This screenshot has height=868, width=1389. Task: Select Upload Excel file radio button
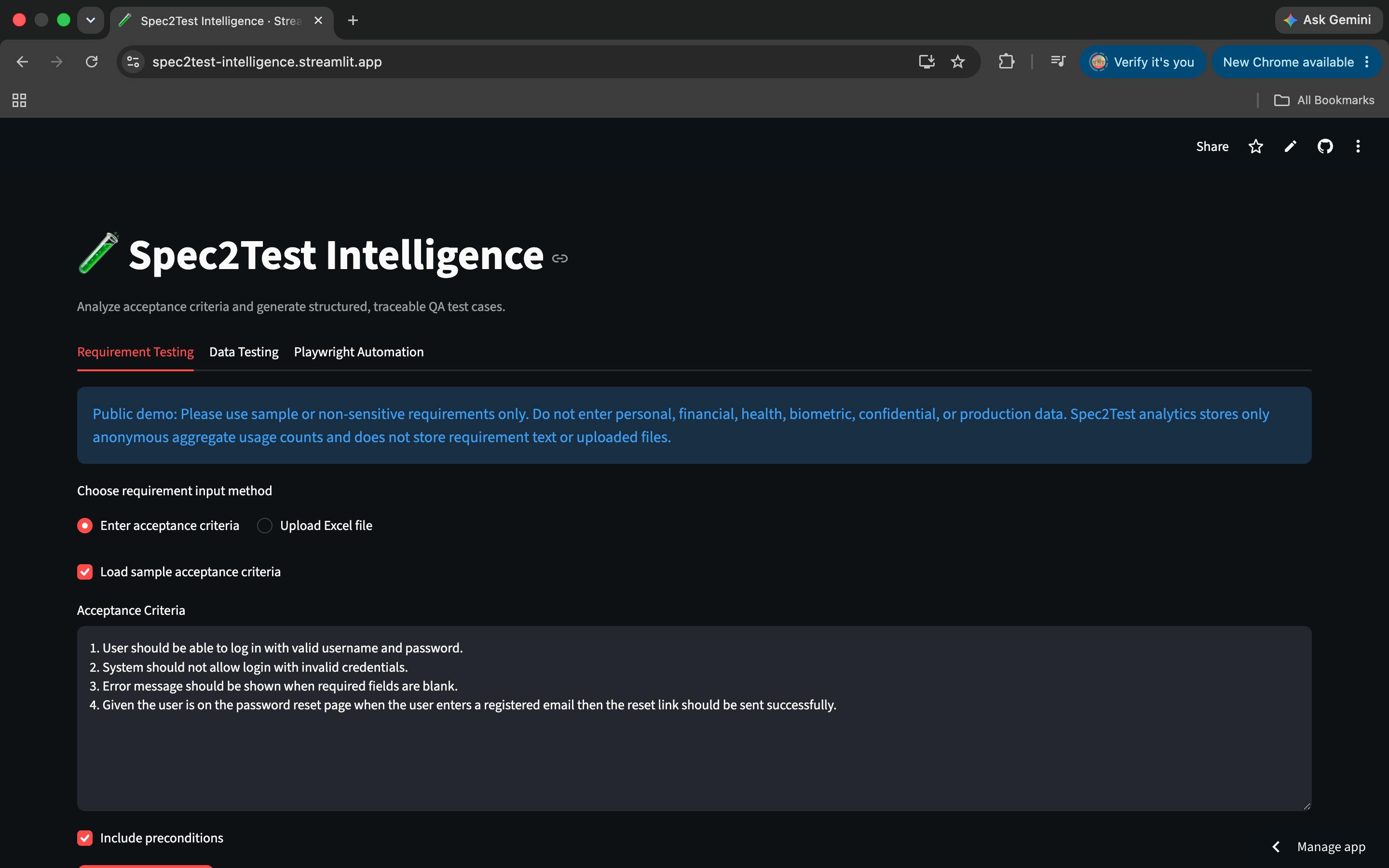tap(265, 526)
